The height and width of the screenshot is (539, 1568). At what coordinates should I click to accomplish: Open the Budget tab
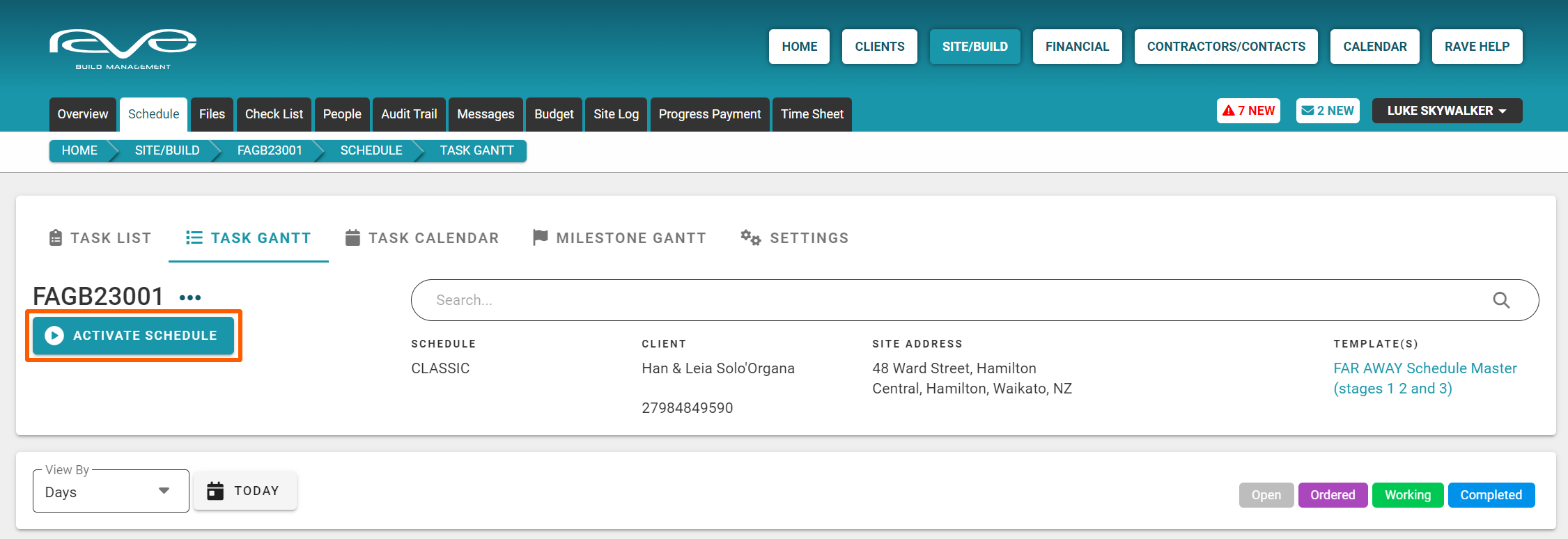click(x=554, y=114)
